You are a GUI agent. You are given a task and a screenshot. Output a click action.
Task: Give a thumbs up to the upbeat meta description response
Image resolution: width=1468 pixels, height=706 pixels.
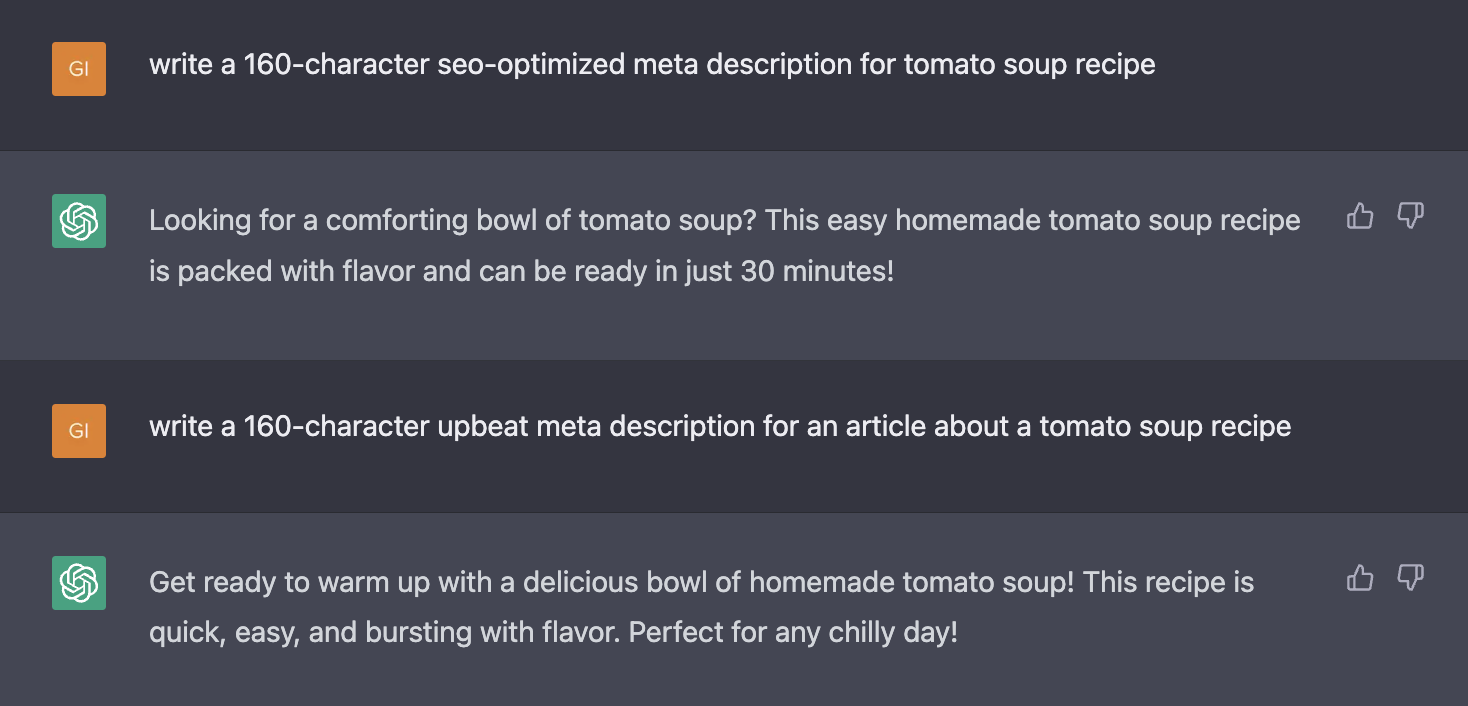[1360, 578]
